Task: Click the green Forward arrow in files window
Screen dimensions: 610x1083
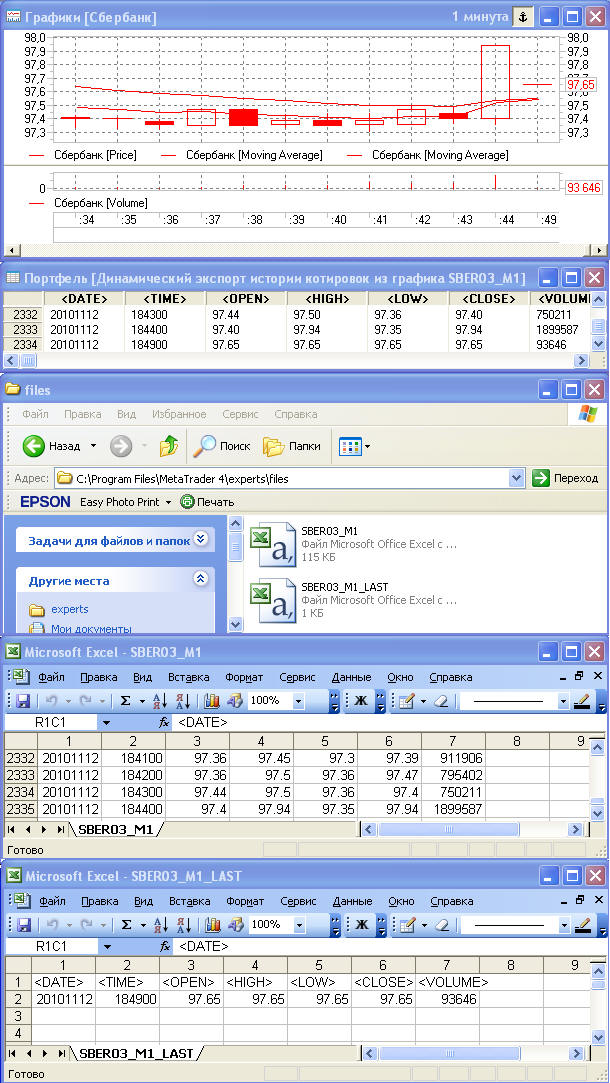Action: (121, 446)
